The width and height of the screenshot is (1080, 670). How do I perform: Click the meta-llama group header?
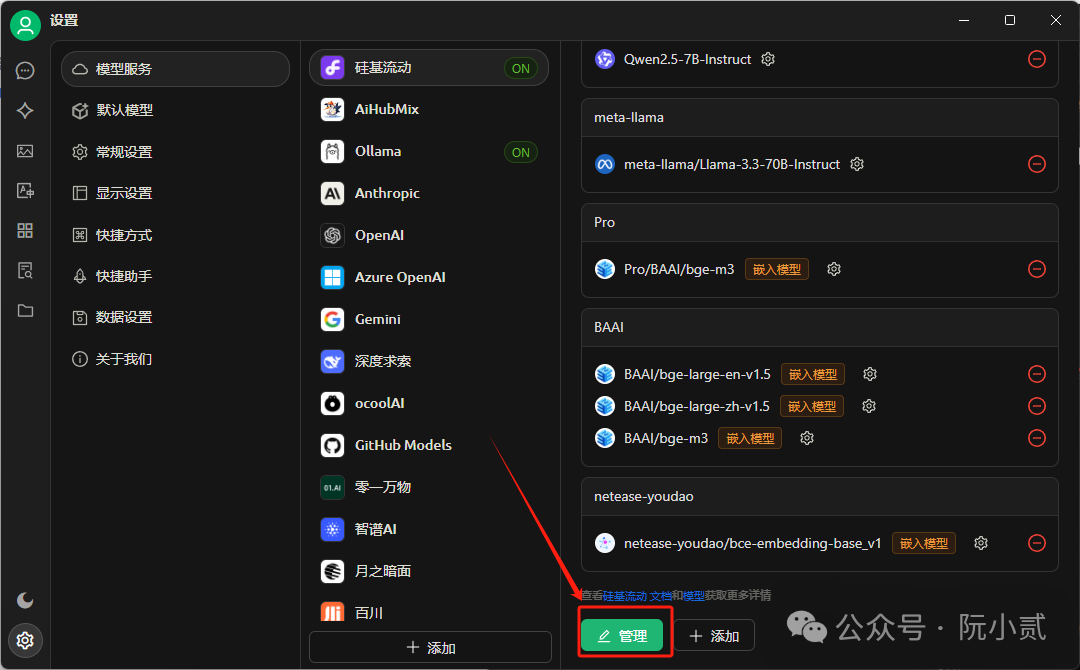820,118
